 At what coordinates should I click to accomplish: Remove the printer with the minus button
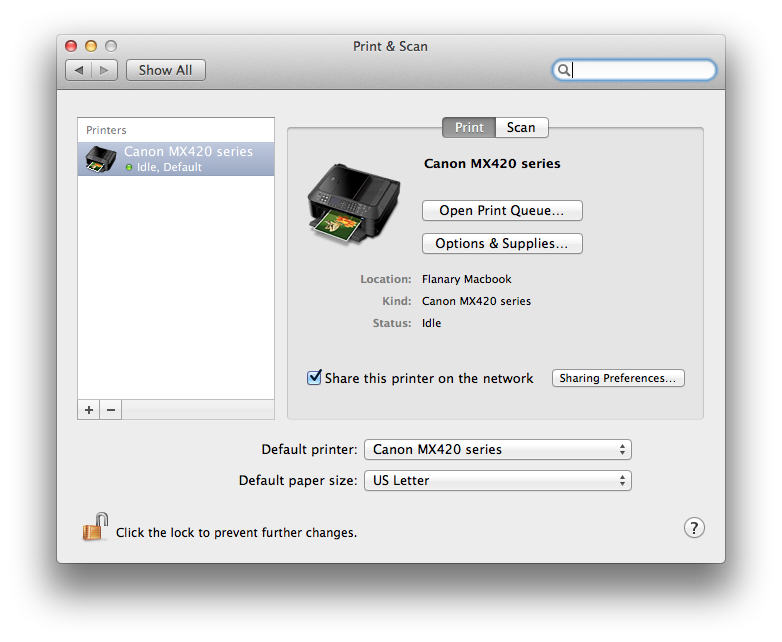pyautogui.click(x=111, y=410)
